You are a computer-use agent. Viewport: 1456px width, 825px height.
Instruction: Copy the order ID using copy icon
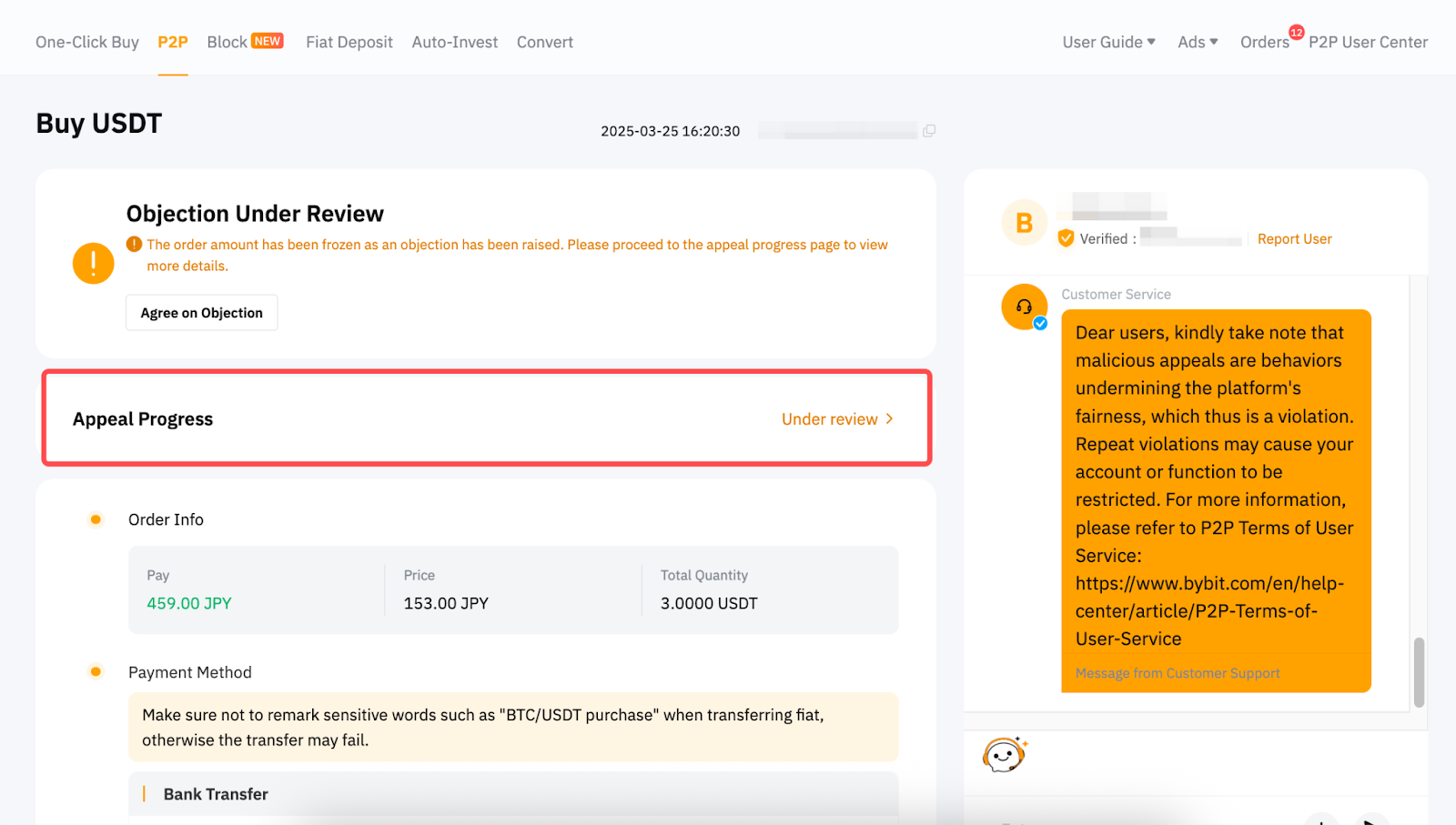(928, 131)
